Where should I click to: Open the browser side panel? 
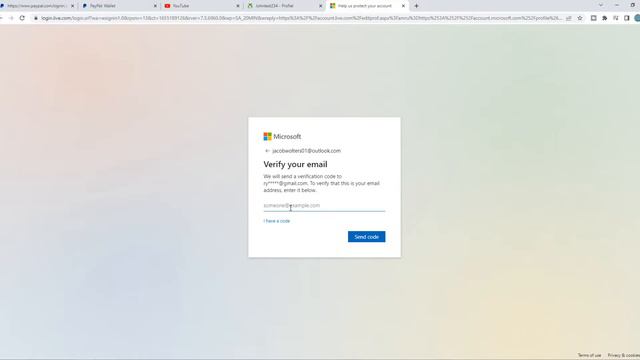(x=627, y=18)
